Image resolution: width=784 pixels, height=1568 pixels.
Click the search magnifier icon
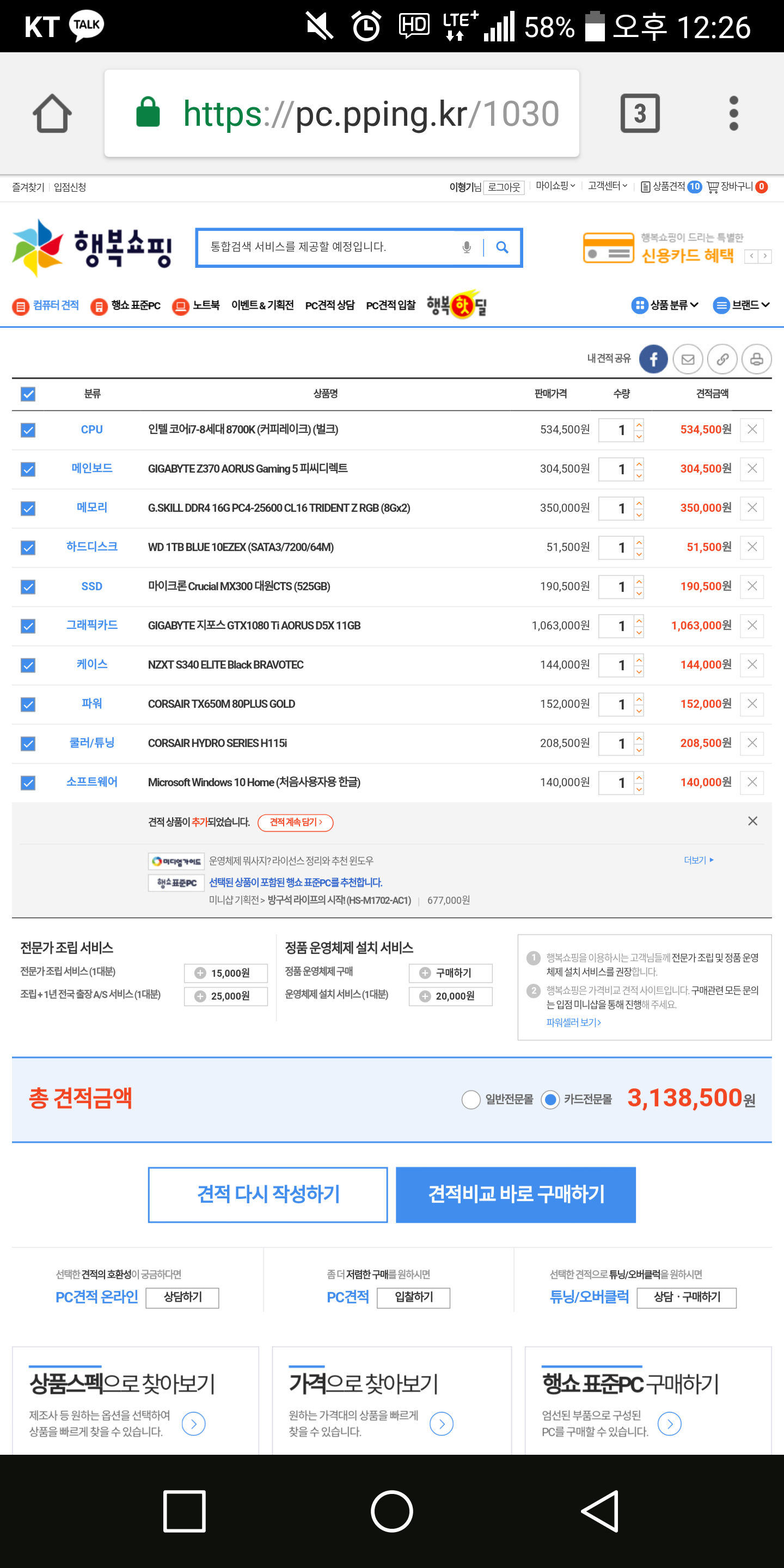point(502,247)
